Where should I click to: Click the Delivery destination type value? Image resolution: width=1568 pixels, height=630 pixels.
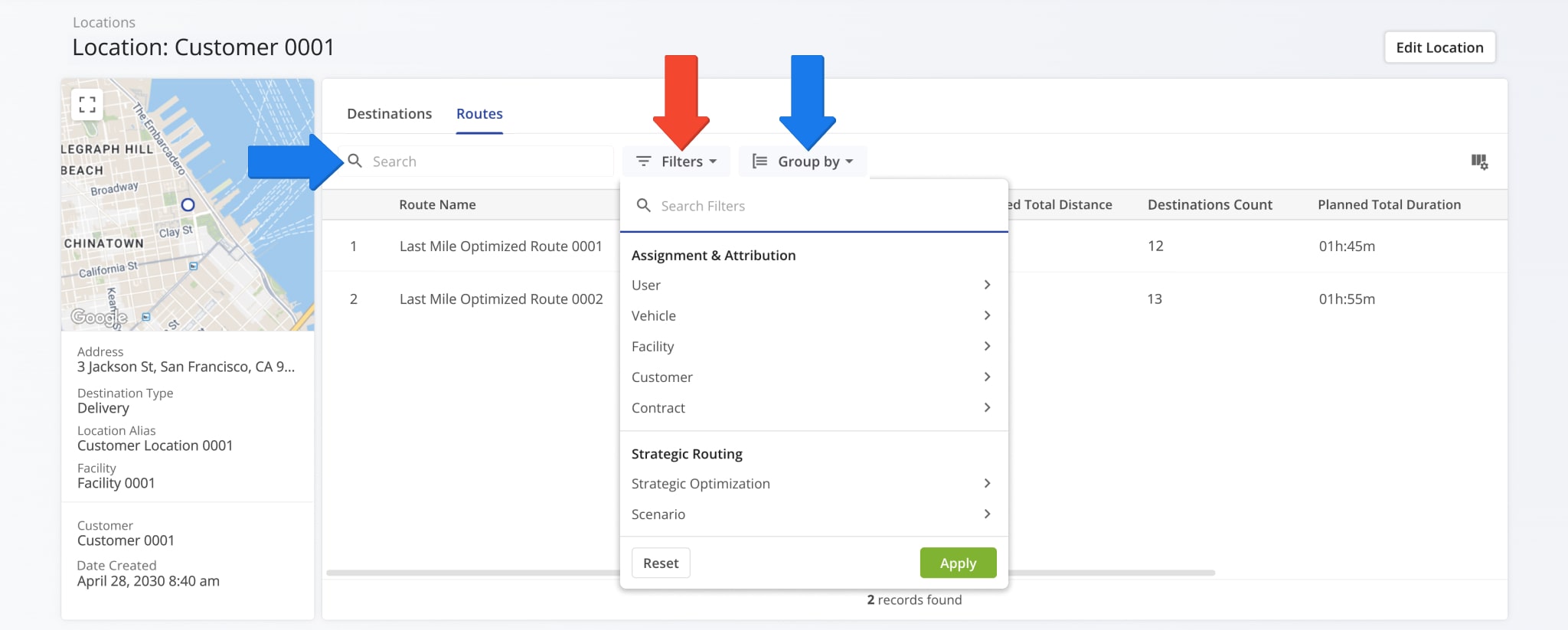[x=103, y=408]
